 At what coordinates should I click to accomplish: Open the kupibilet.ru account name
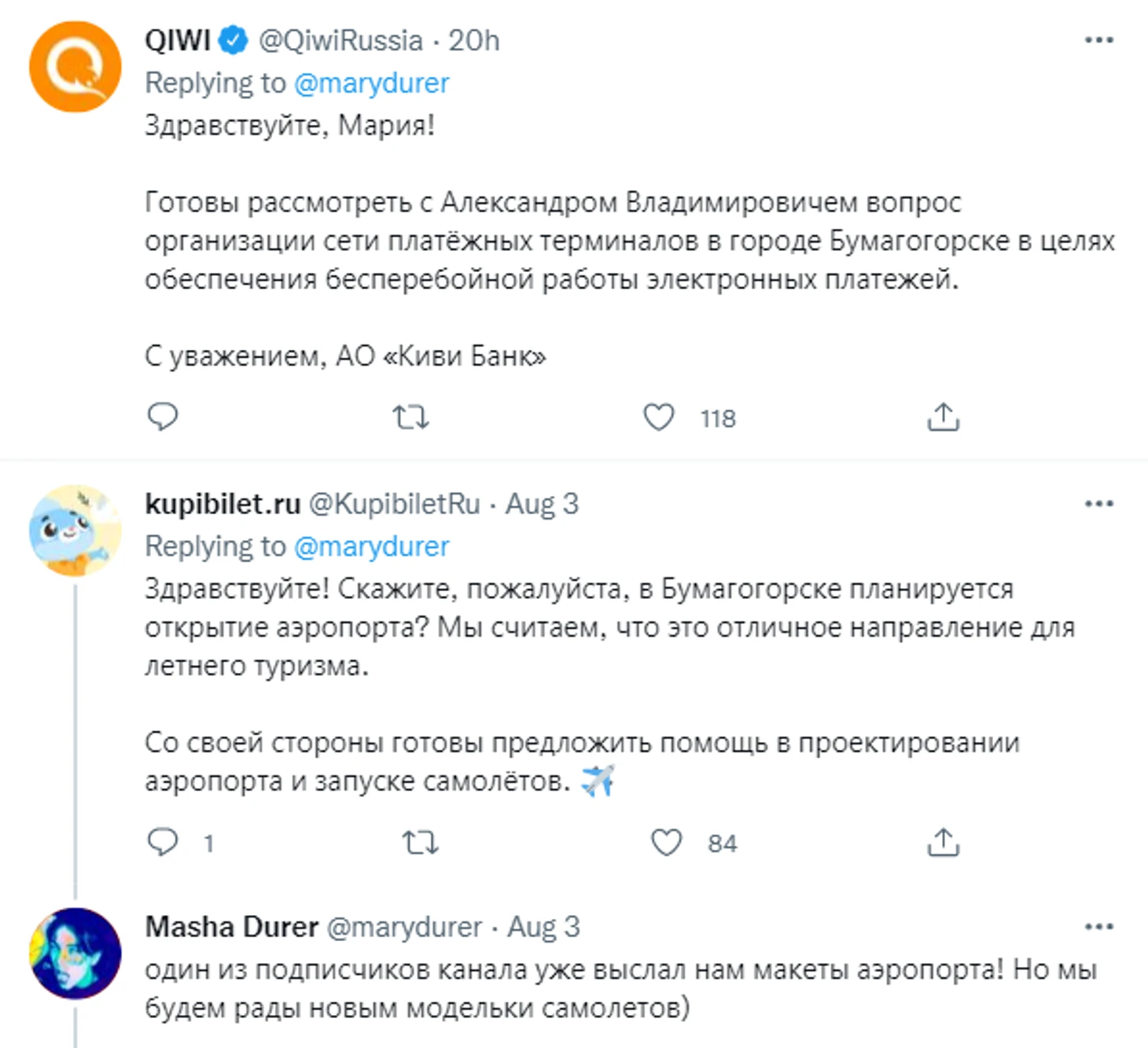pyautogui.click(x=223, y=504)
